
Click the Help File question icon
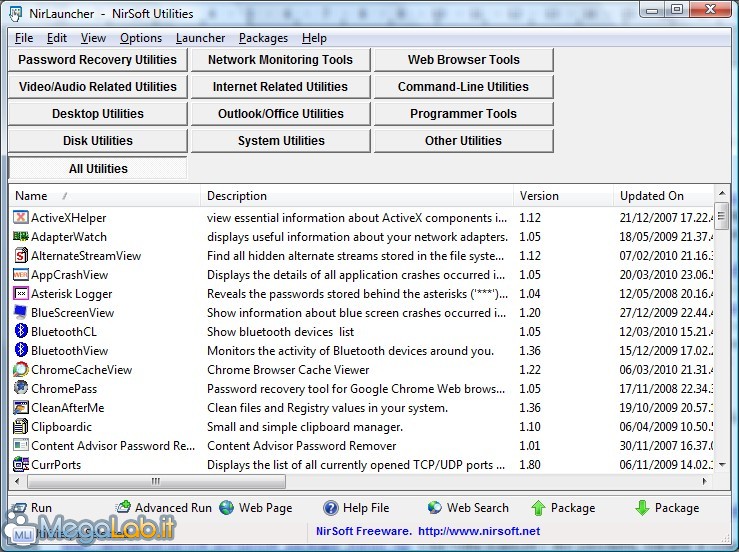click(x=331, y=508)
